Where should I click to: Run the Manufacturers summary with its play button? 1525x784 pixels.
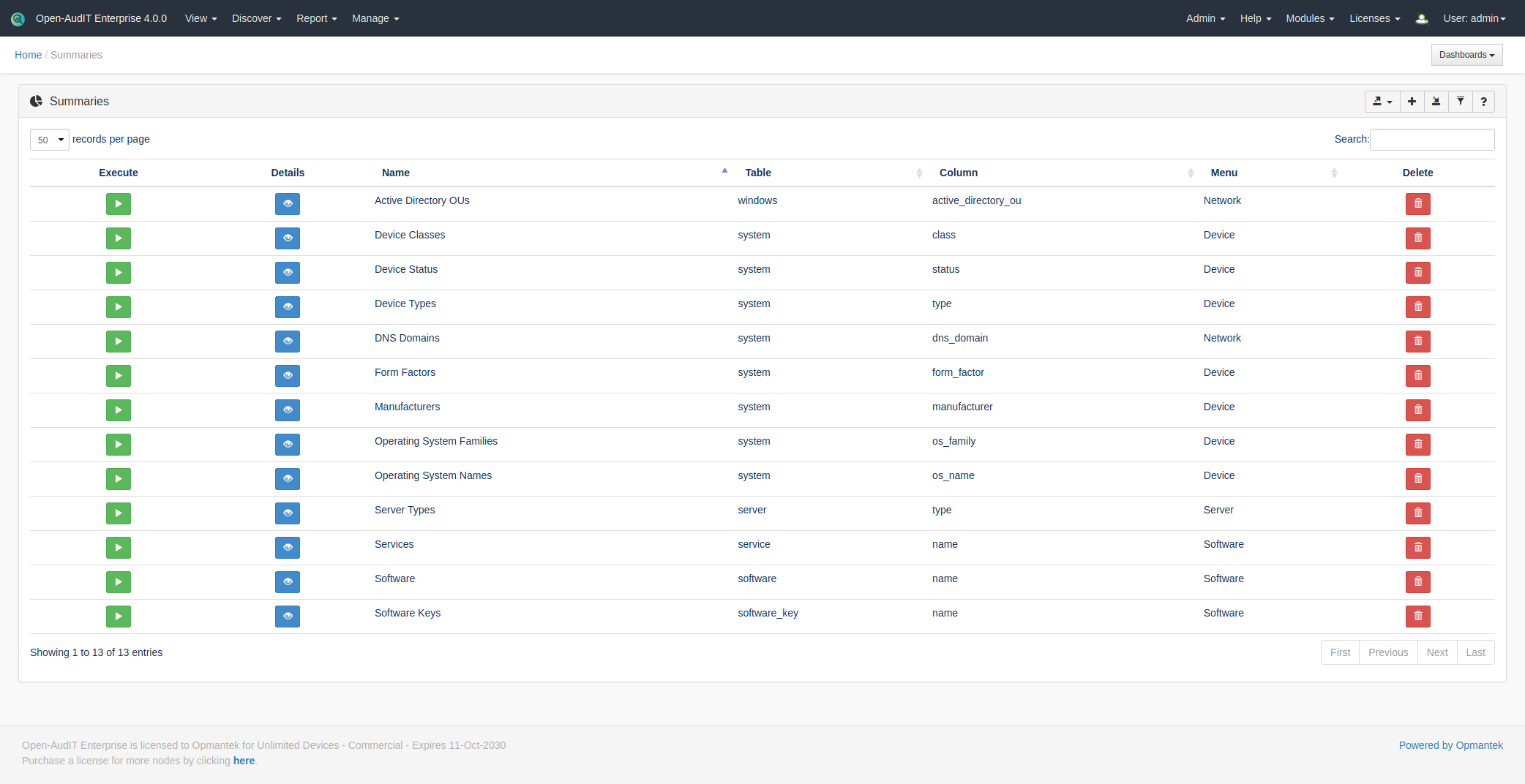click(x=118, y=410)
